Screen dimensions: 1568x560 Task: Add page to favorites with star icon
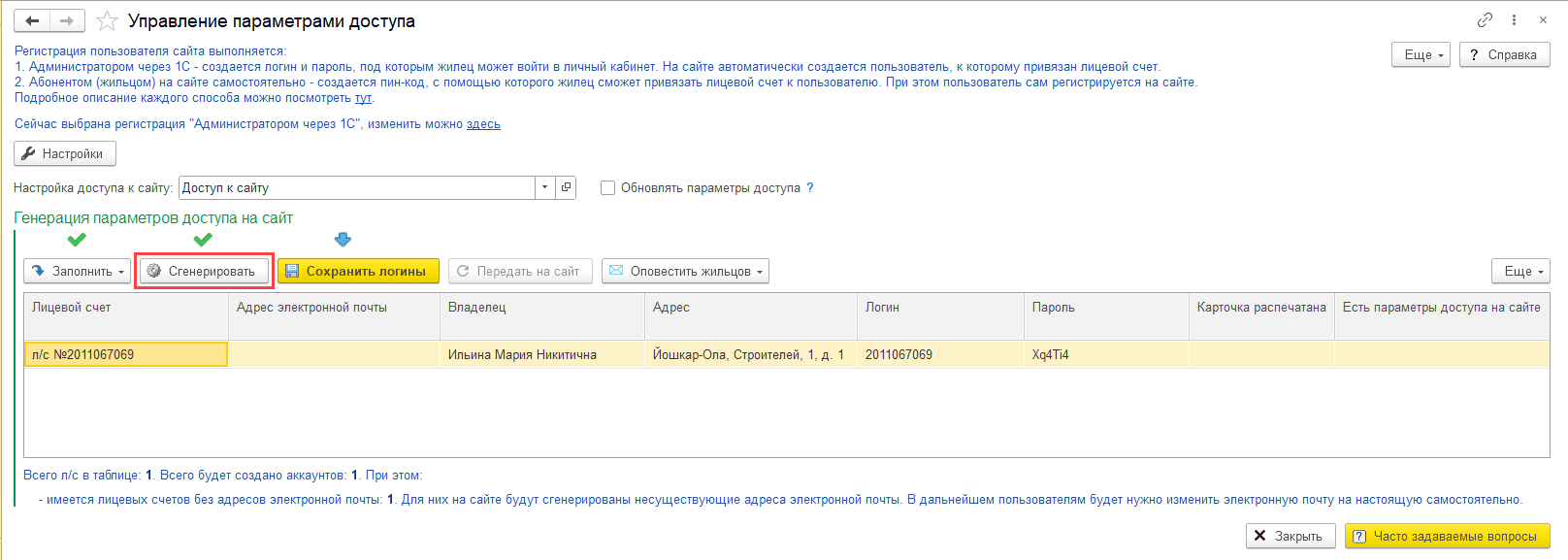click(x=108, y=20)
